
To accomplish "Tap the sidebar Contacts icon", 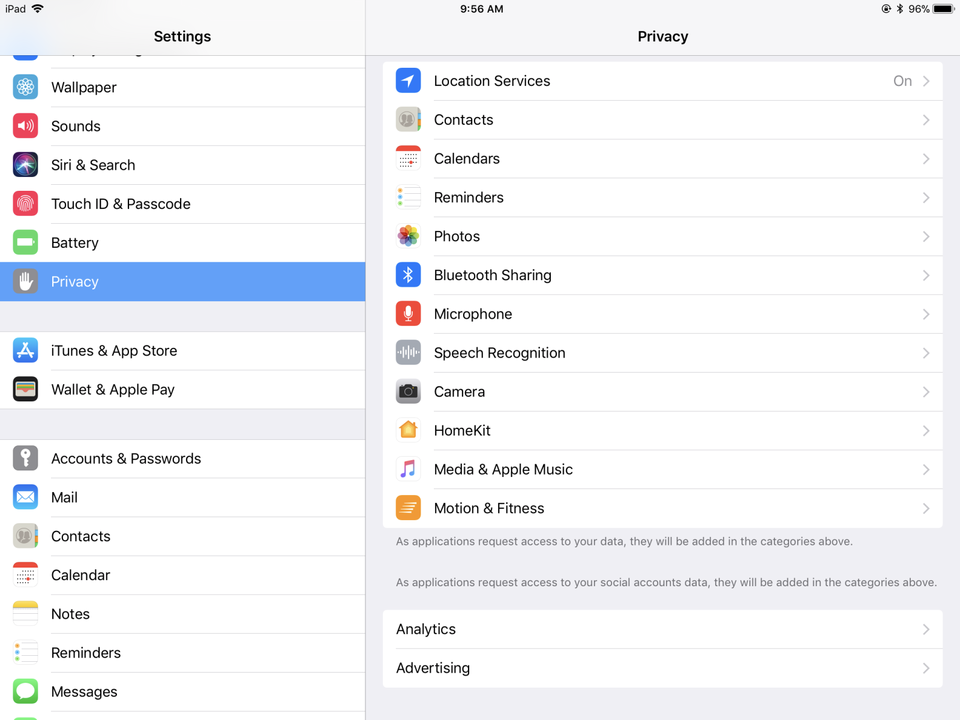I will tap(25, 536).
